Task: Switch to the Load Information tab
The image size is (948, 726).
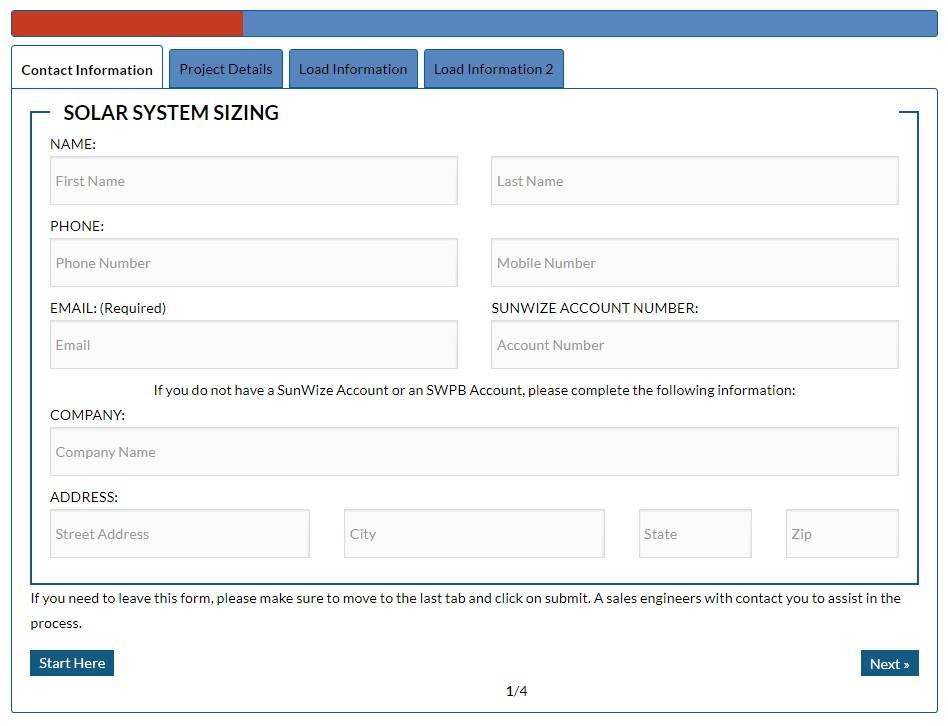Action: pyautogui.click(x=353, y=69)
